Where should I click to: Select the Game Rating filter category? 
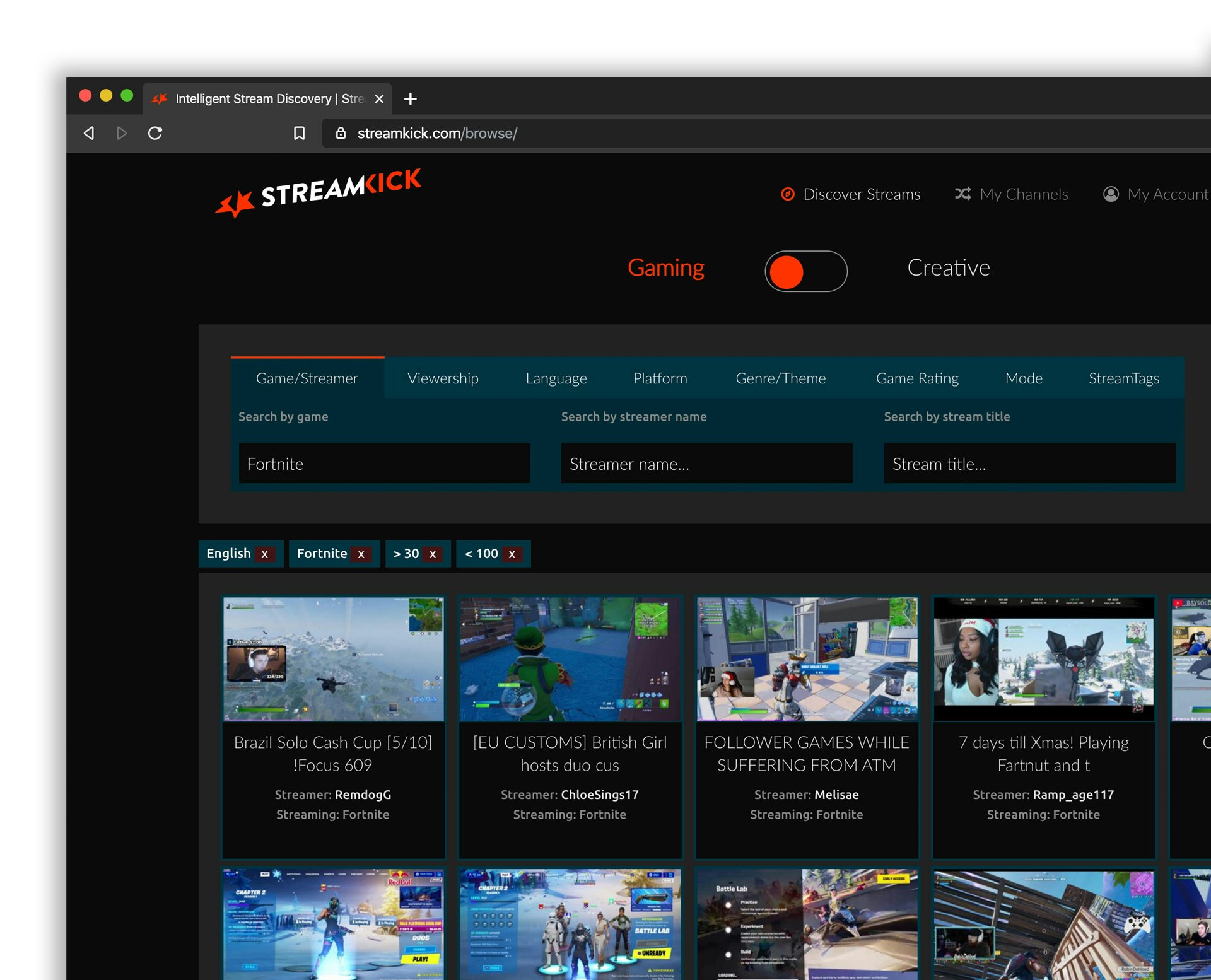tap(917, 378)
